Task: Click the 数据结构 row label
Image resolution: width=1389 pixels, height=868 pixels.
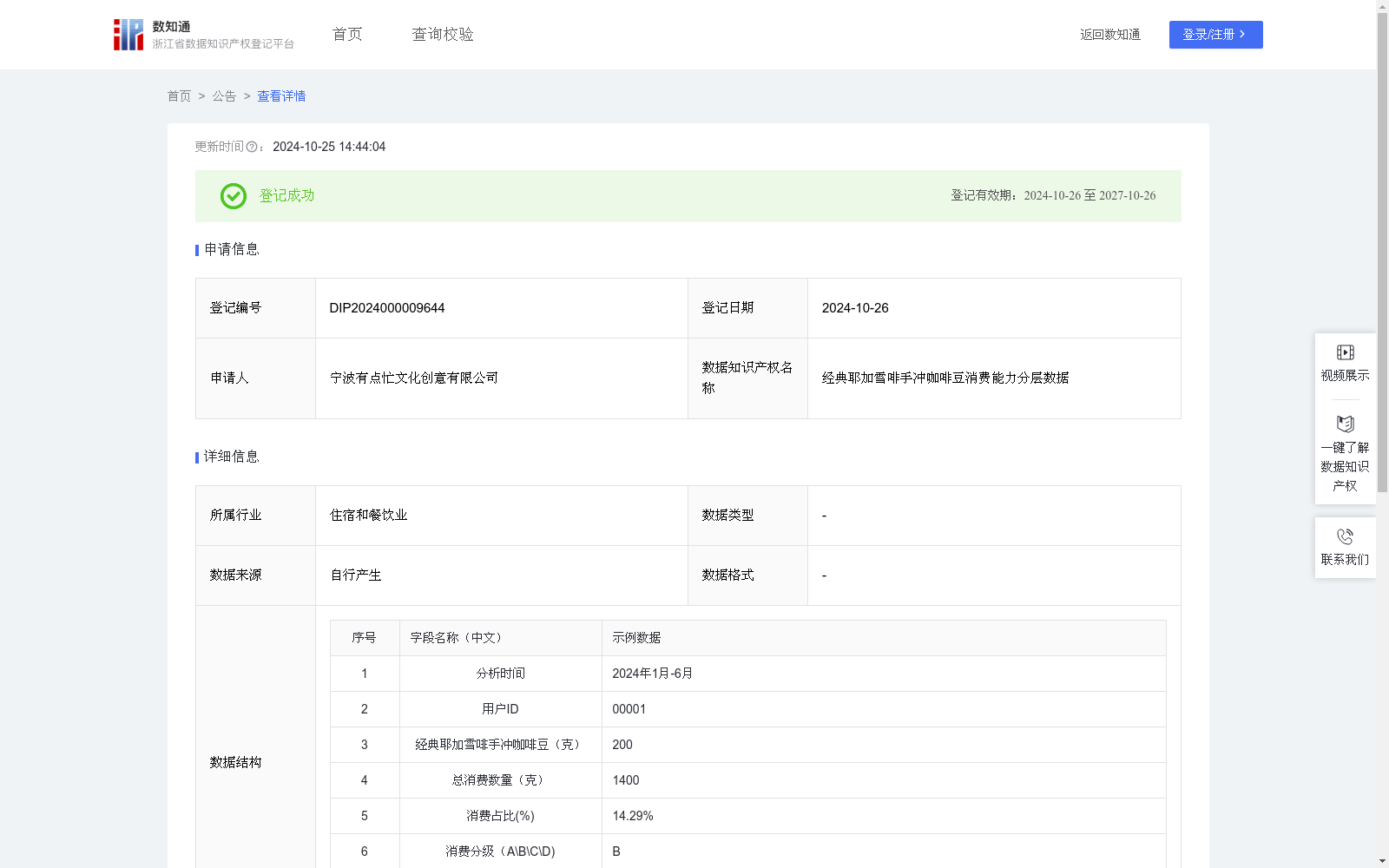Action: [235, 763]
